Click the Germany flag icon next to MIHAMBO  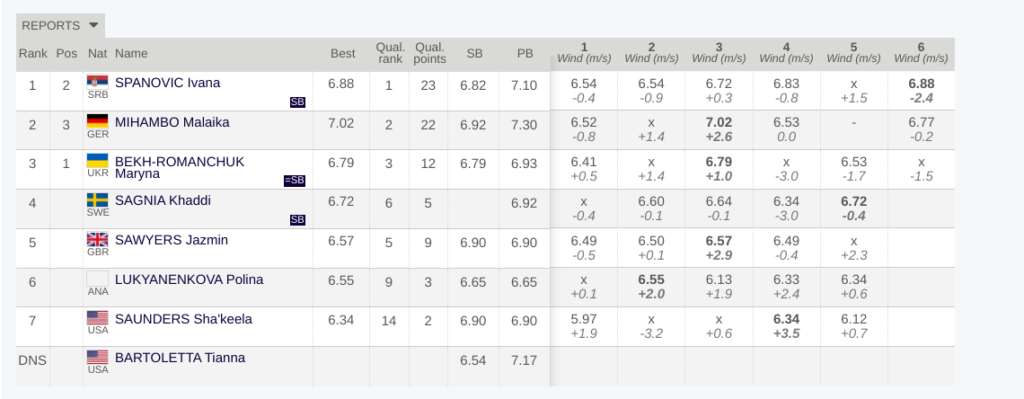[x=97, y=121]
